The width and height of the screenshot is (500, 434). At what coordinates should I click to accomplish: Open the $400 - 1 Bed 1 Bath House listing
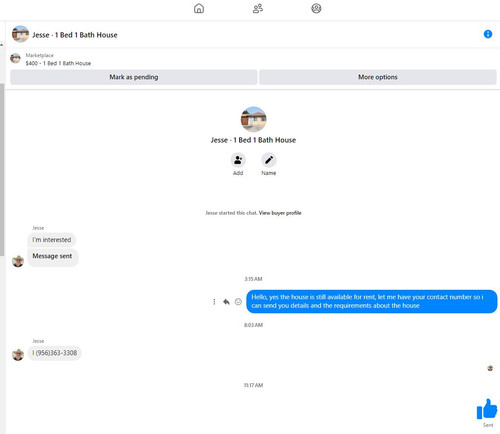[x=58, y=63]
